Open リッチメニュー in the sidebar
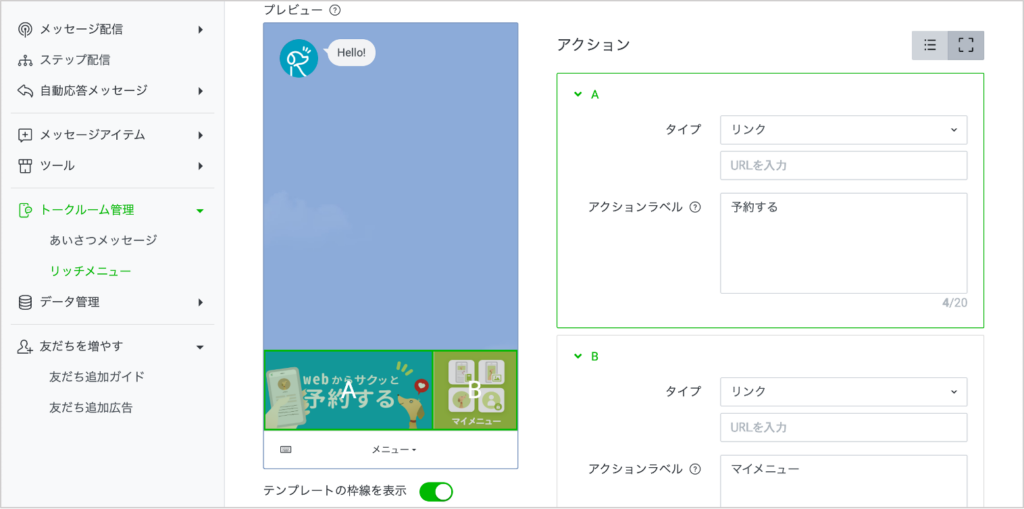Viewport: 1024px width, 509px height. pos(90,271)
